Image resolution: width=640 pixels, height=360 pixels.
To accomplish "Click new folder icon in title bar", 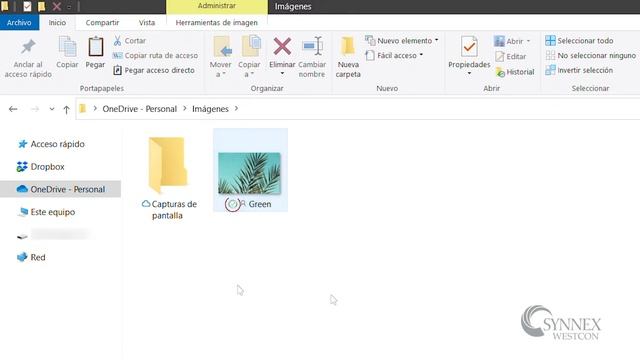I will (42, 6).
